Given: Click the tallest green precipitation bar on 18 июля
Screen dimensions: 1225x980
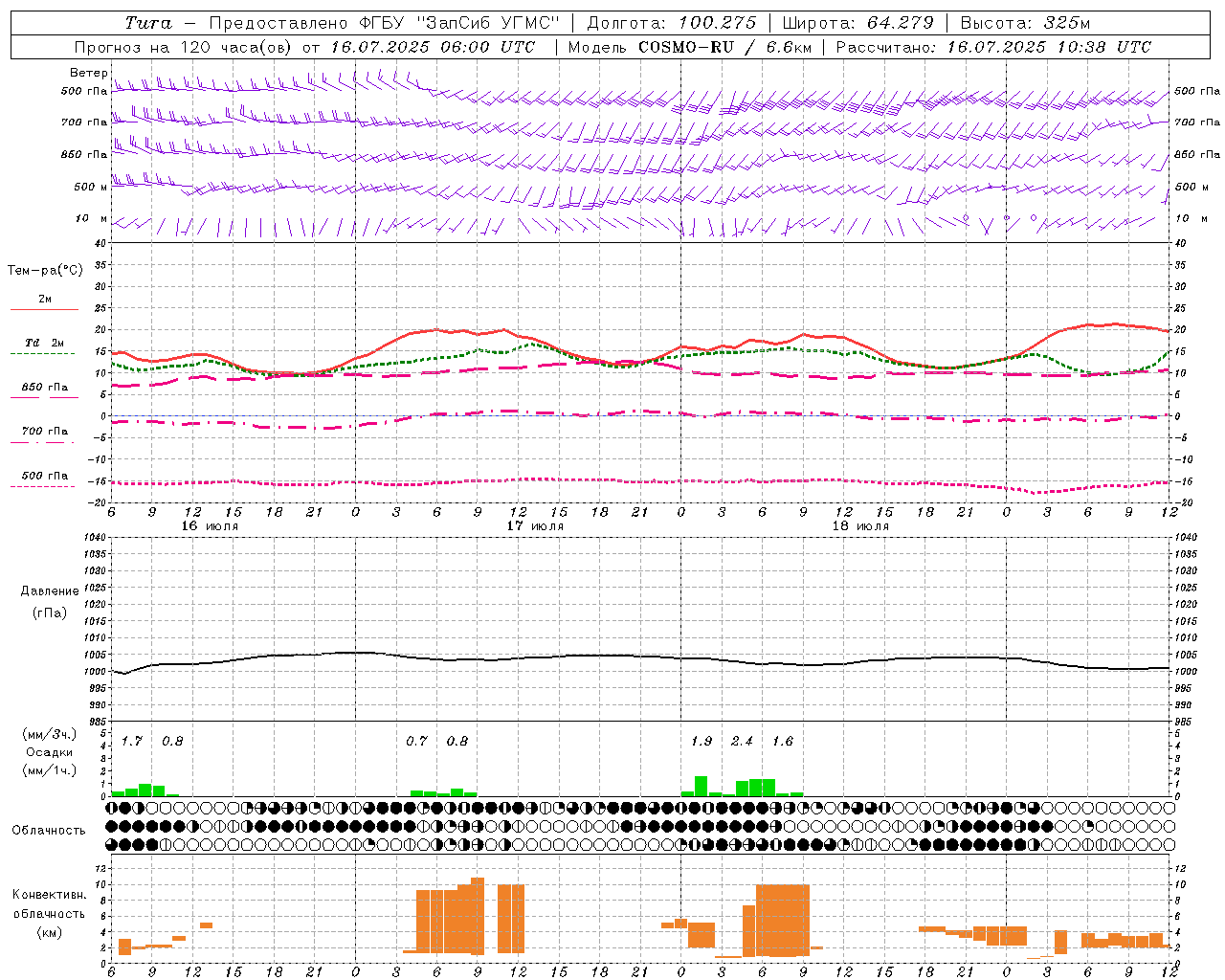Looking at the screenshot, I should tap(701, 786).
